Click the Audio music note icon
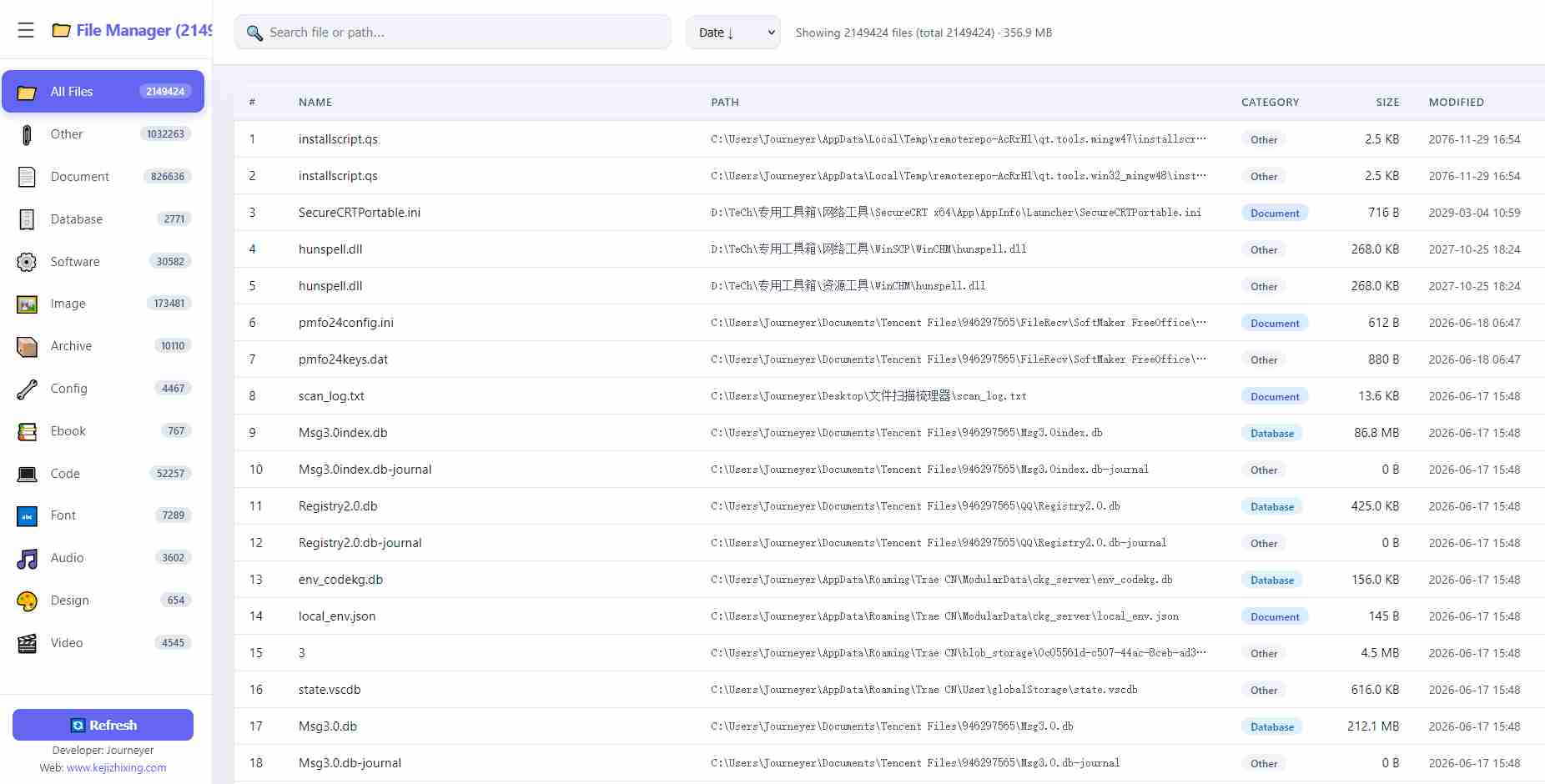The width and height of the screenshot is (1545, 784). pyautogui.click(x=27, y=559)
